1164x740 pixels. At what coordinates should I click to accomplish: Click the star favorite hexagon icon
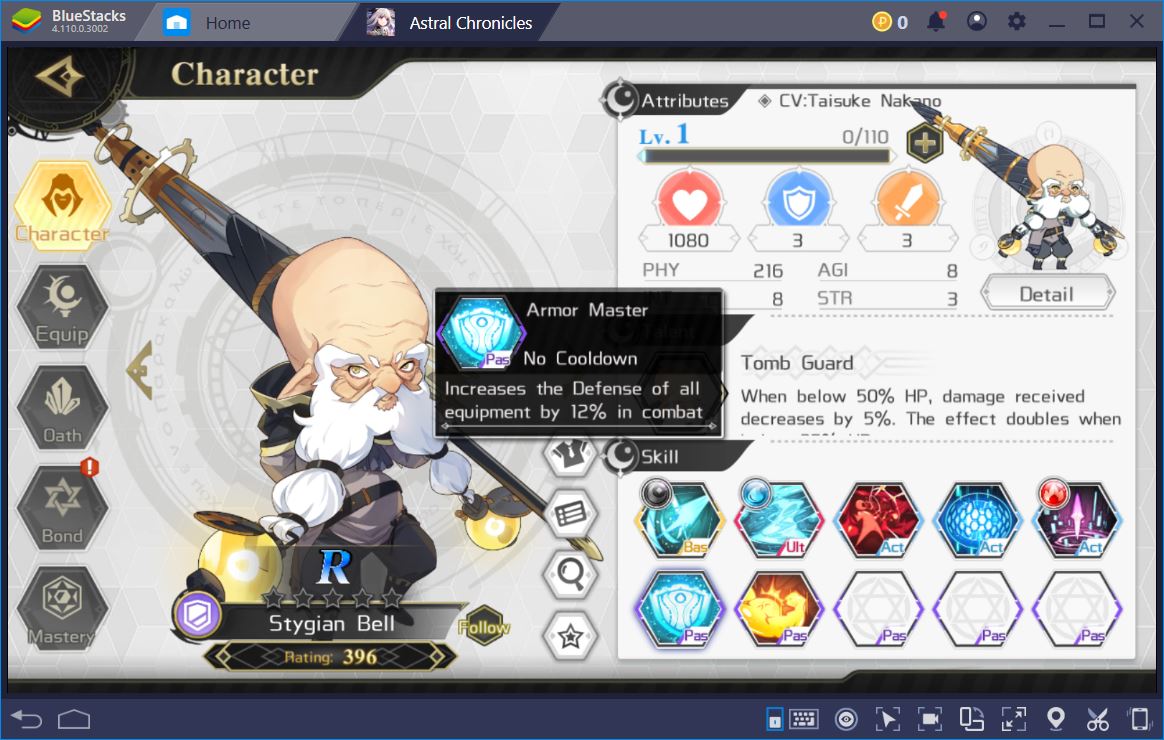pos(570,635)
